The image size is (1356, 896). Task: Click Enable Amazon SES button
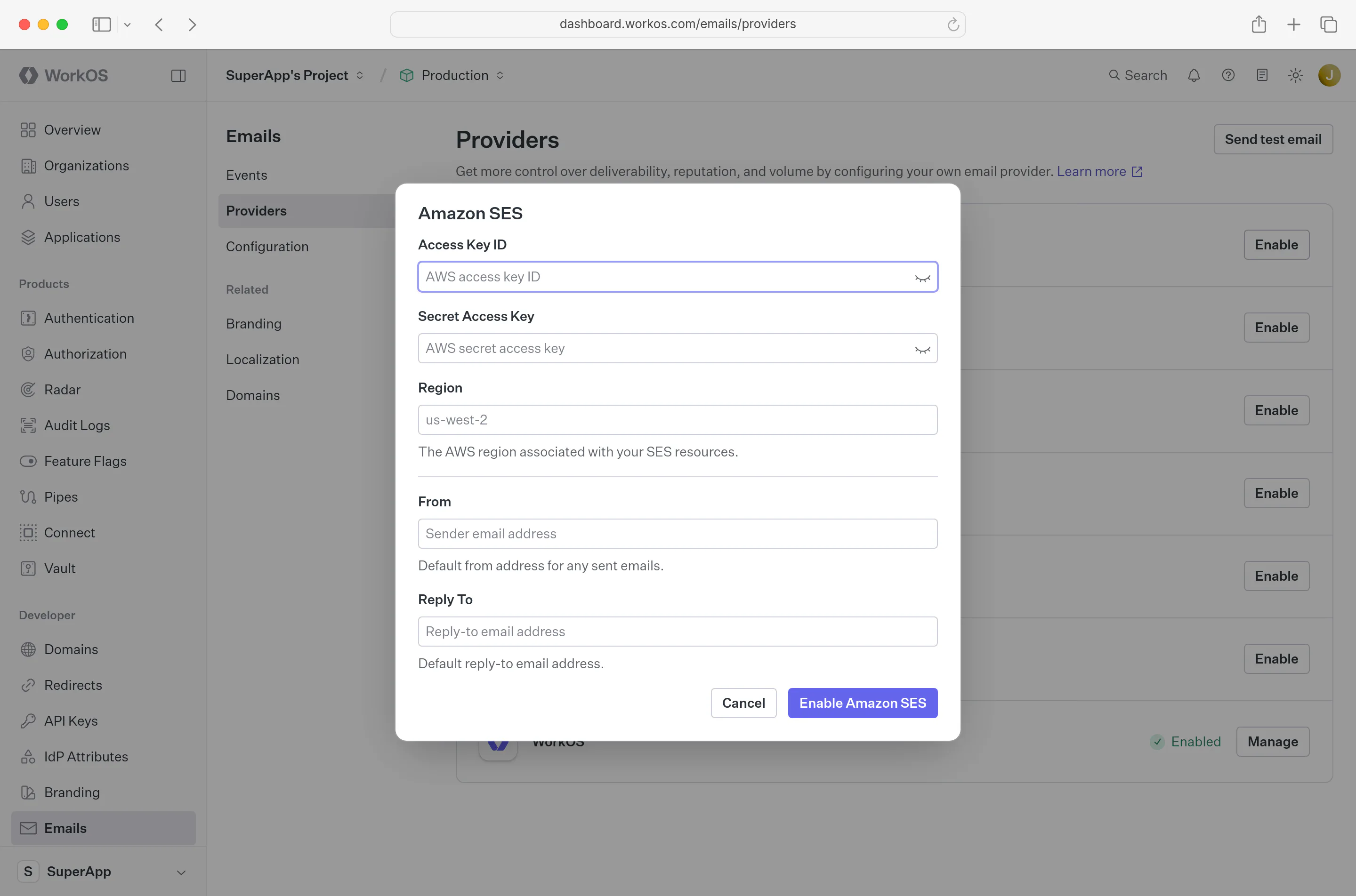click(862, 703)
